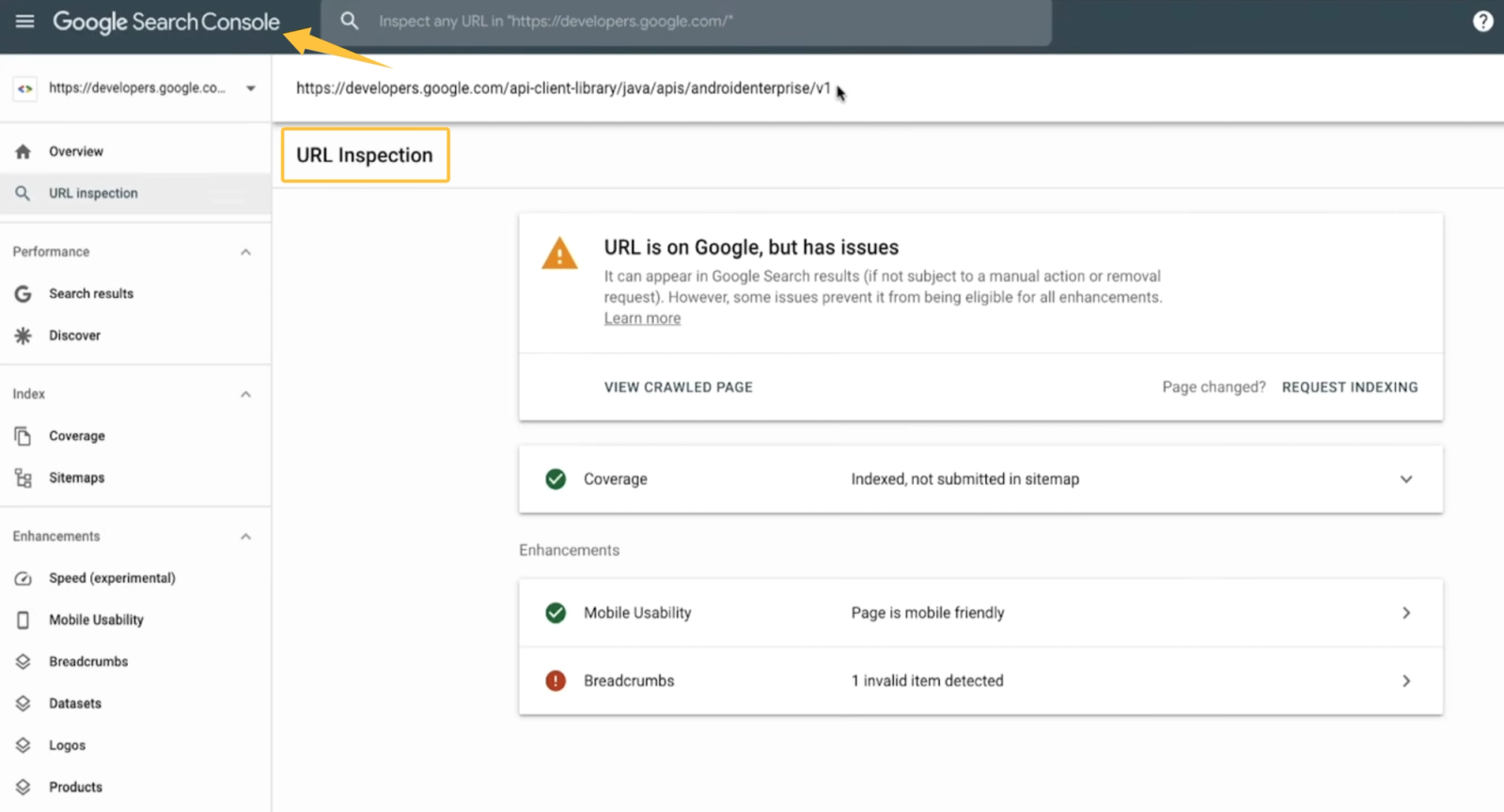
Task: Open the Help question mark icon
Action: pos(1482,21)
